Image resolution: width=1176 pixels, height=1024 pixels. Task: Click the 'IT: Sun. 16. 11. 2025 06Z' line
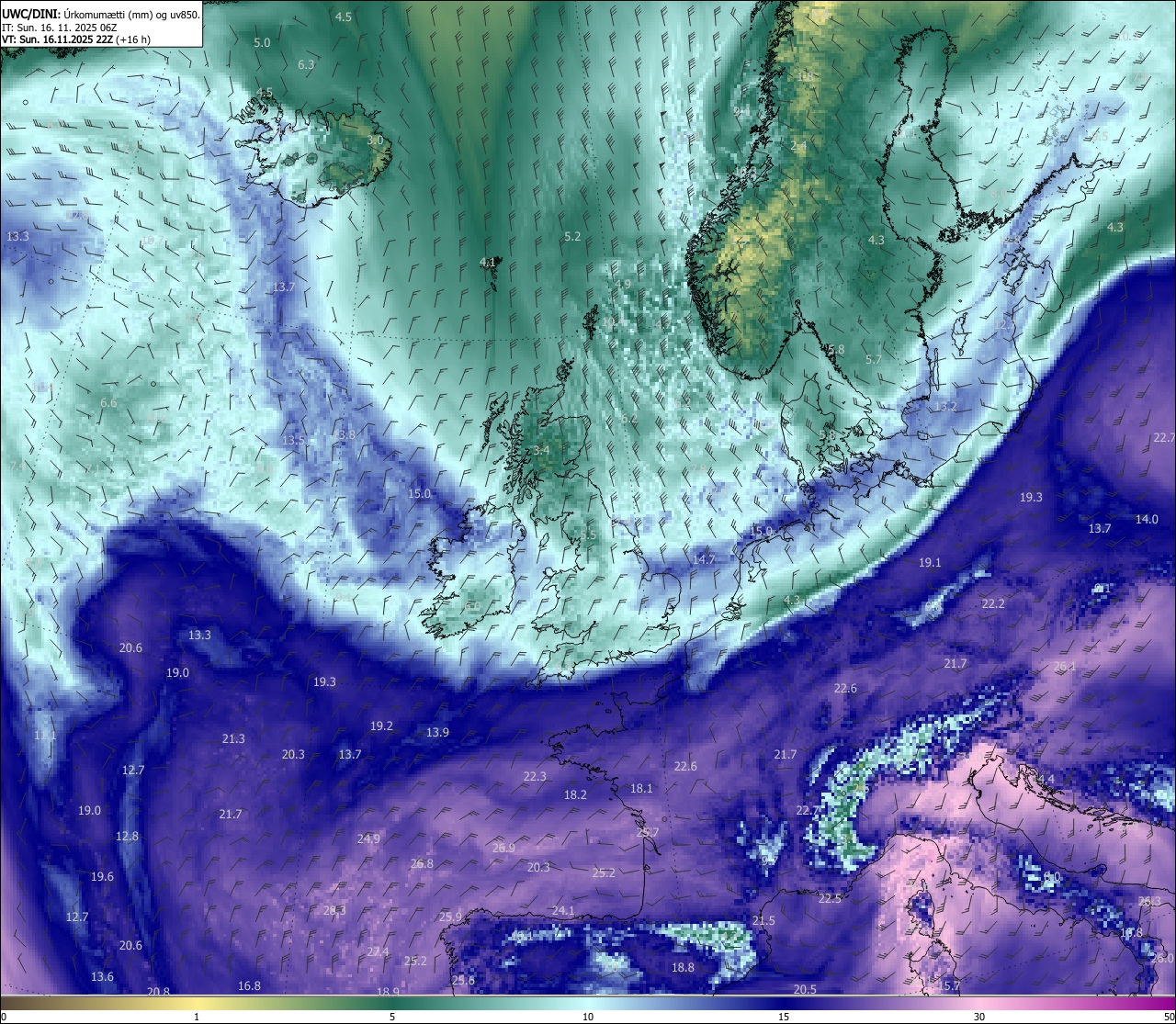click(x=59, y=28)
